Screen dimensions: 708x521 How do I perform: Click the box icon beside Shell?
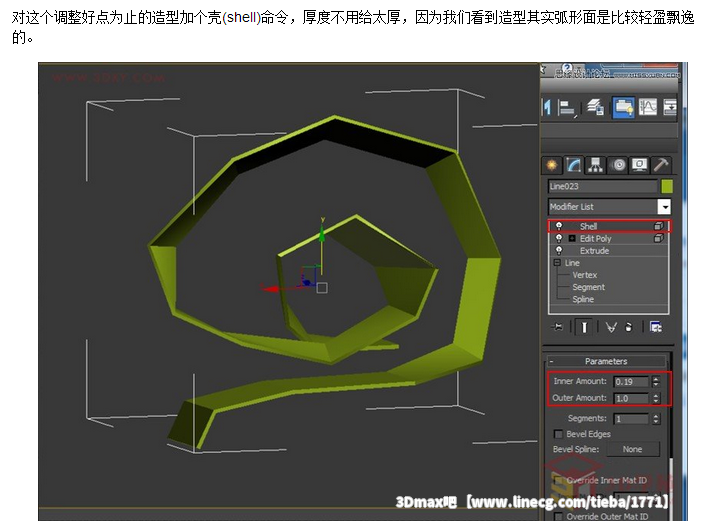pyautogui.click(x=658, y=226)
